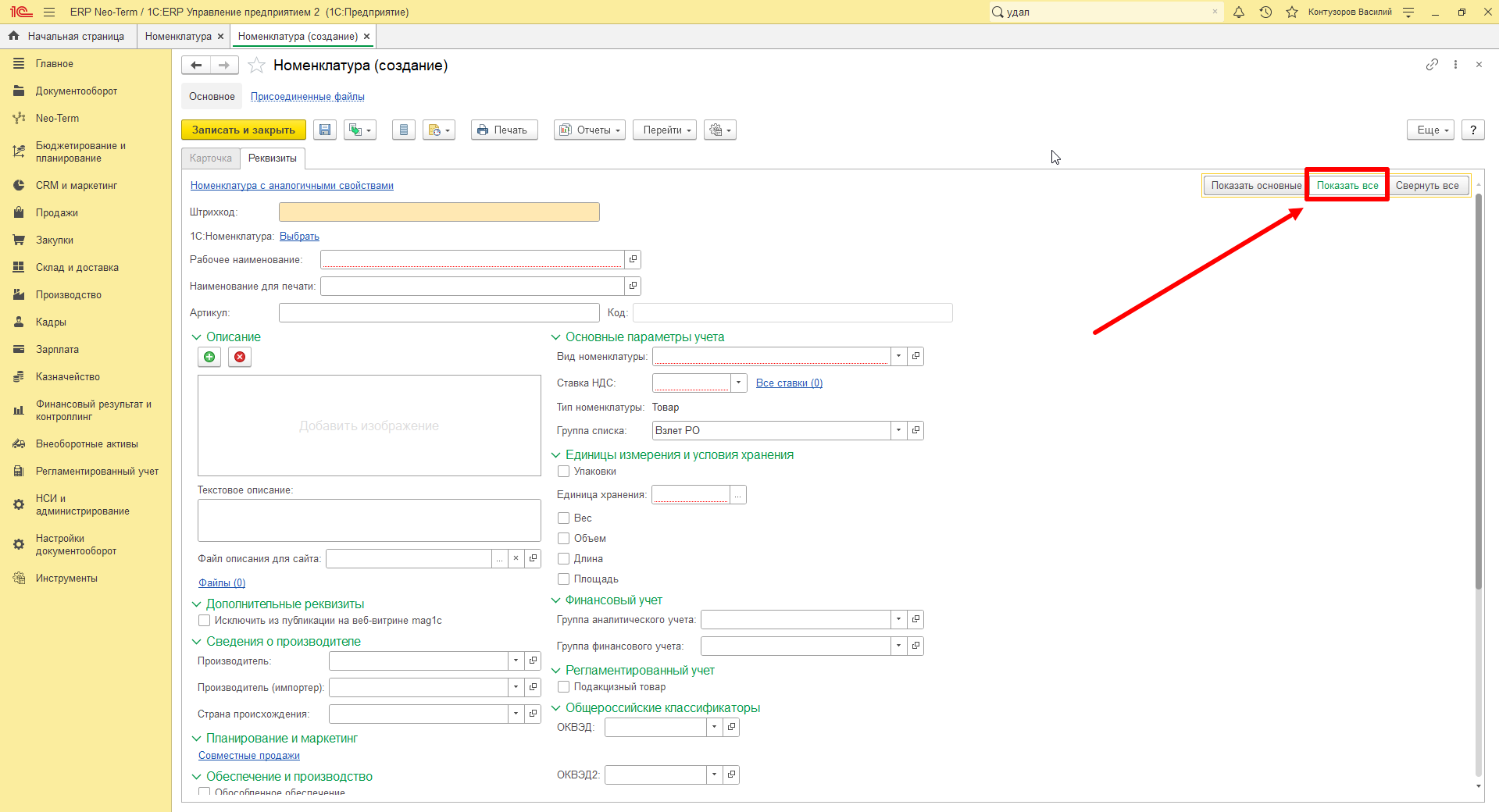Open Номенклатура с аналогичными свойствами link
This screenshot has height=812, width=1499.
point(292,186)
